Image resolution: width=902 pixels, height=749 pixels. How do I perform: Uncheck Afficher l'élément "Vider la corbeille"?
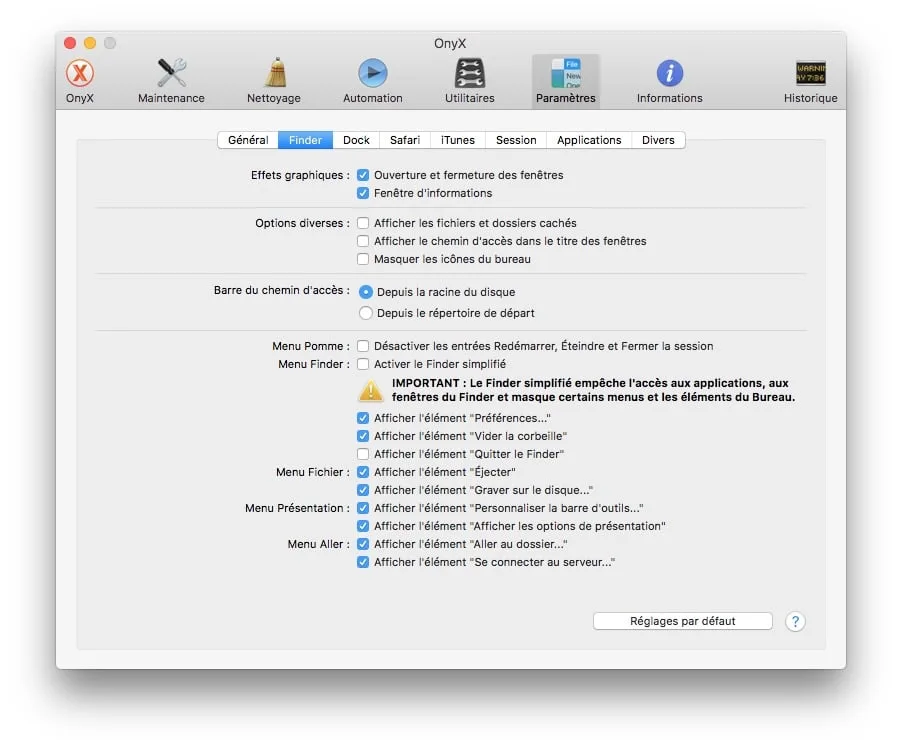coord(363,436)
